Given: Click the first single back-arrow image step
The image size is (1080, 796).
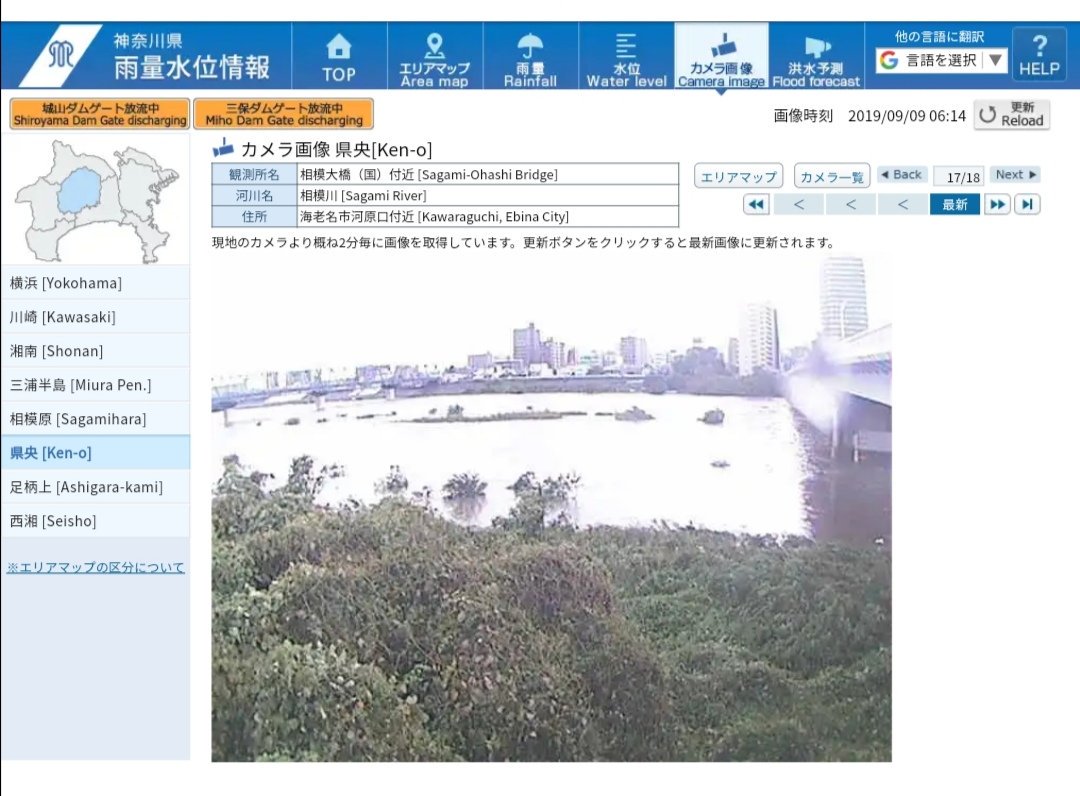Looking at the screenshot, I should (x=799, y=205).
